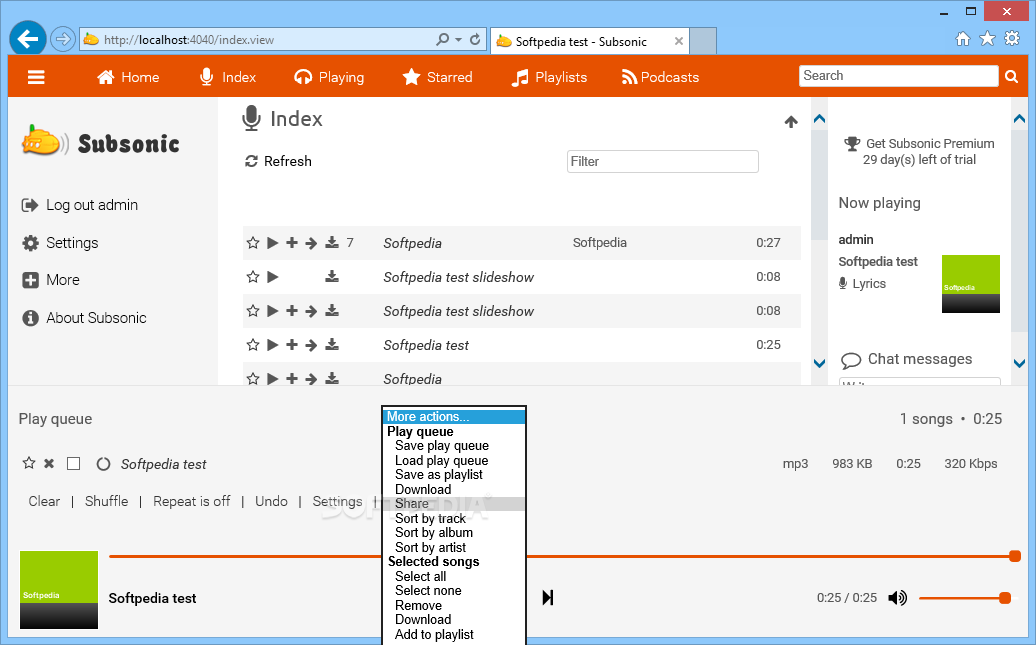This screenshot has width=1036, height=645.
Task: Play the first Softpedia test slideshow row
Action: (x=272, y=276)
